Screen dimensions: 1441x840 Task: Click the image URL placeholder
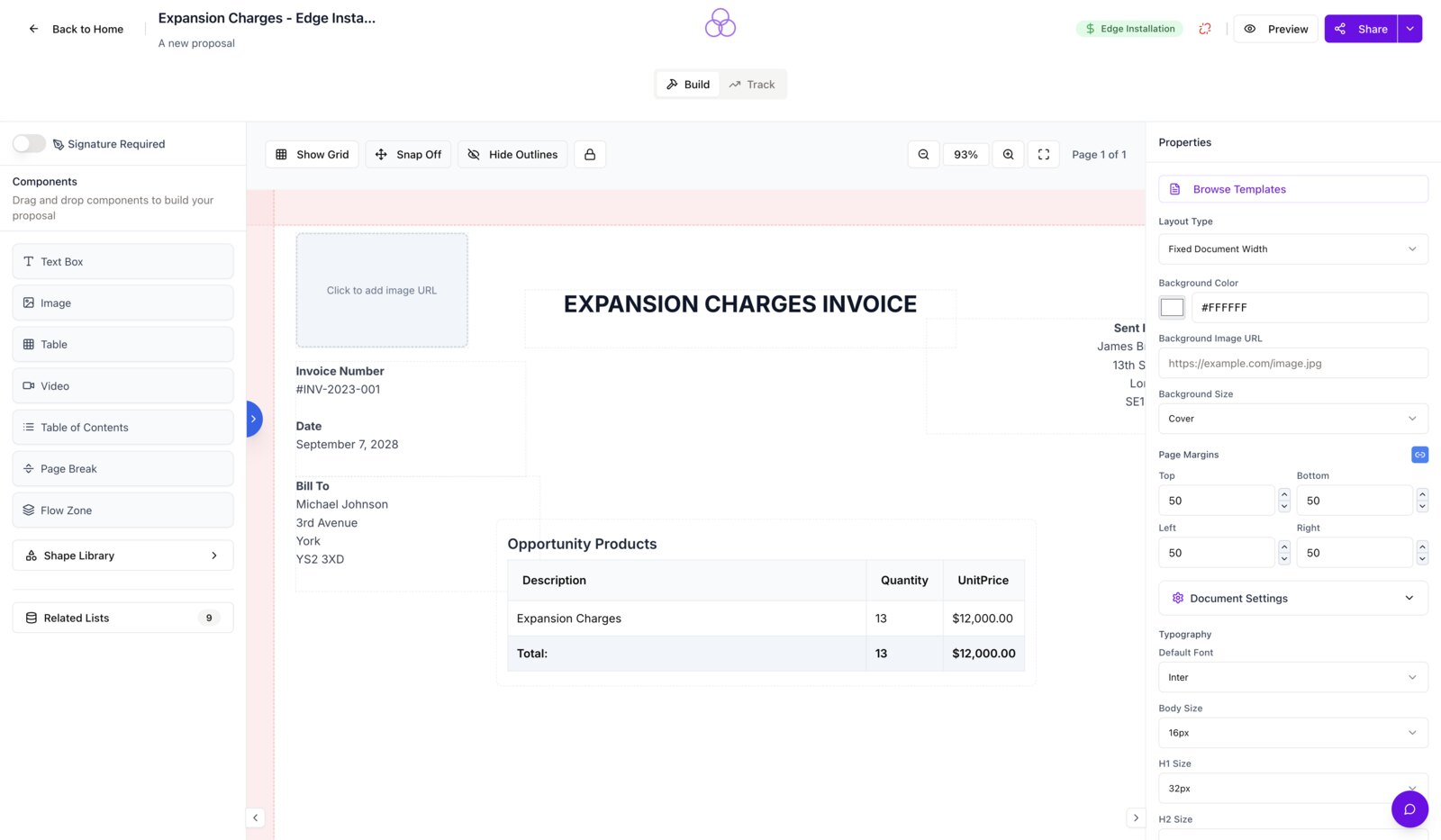point(382,290)
